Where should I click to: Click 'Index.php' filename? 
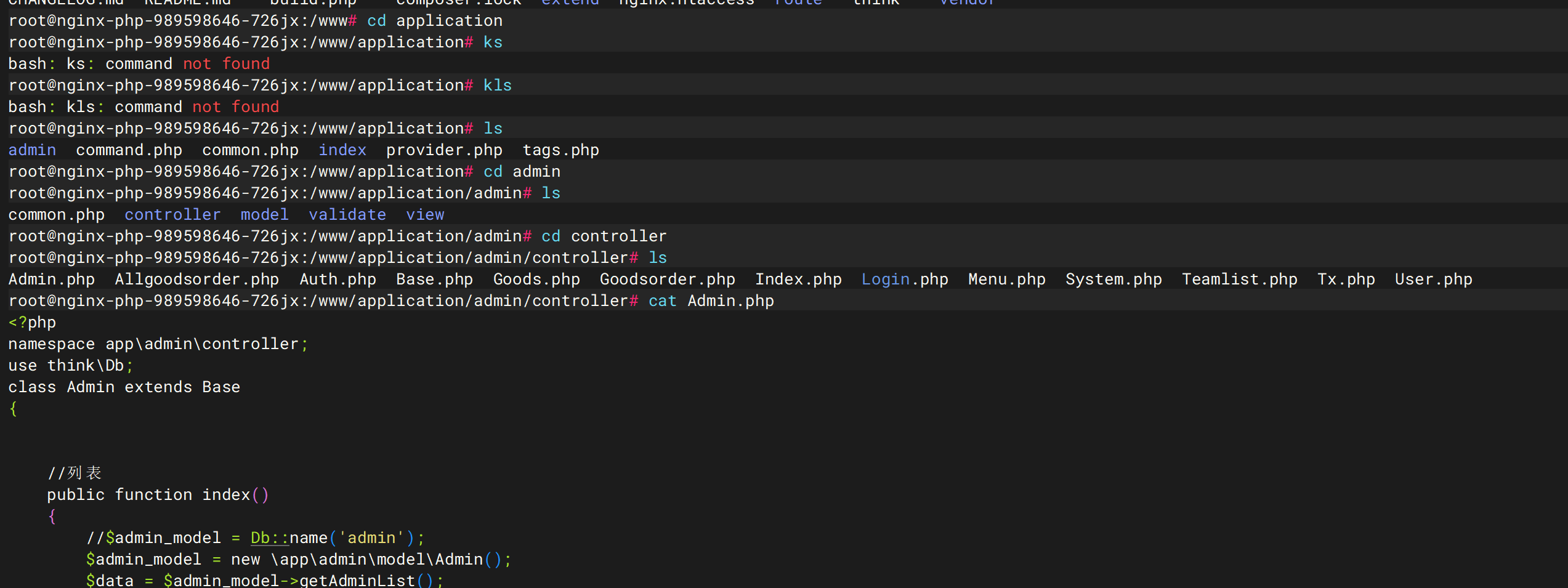tap(798, 279)
